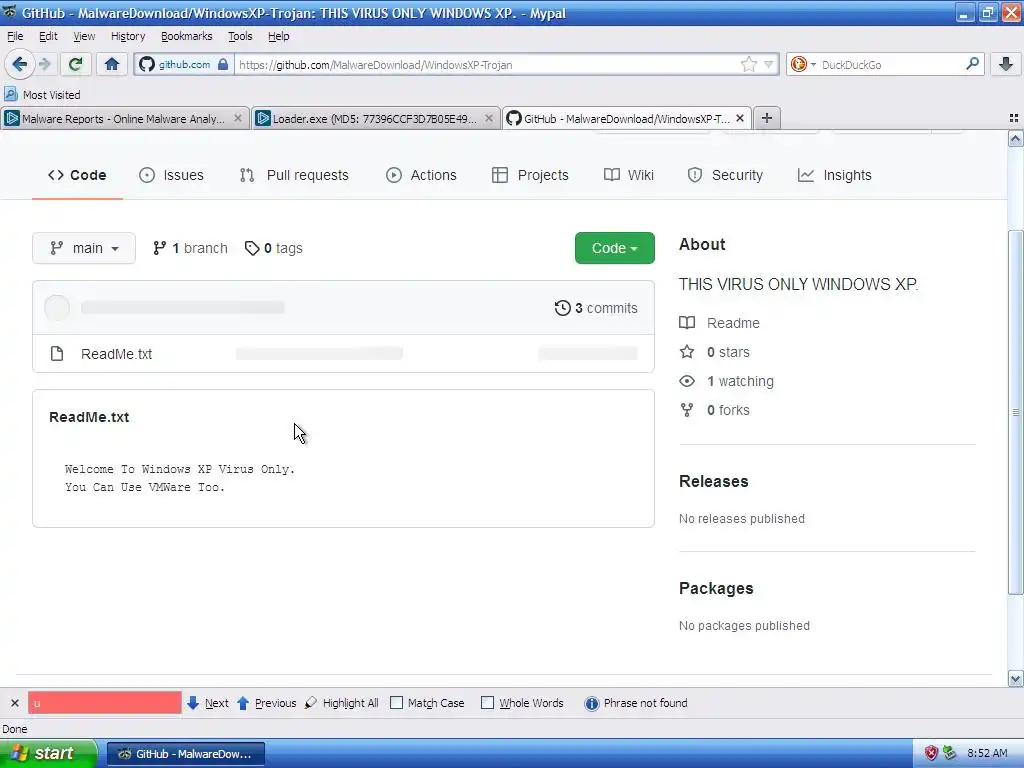
Task: Click the search magnifier icon in search box
Action: click(x=972, y=64)
